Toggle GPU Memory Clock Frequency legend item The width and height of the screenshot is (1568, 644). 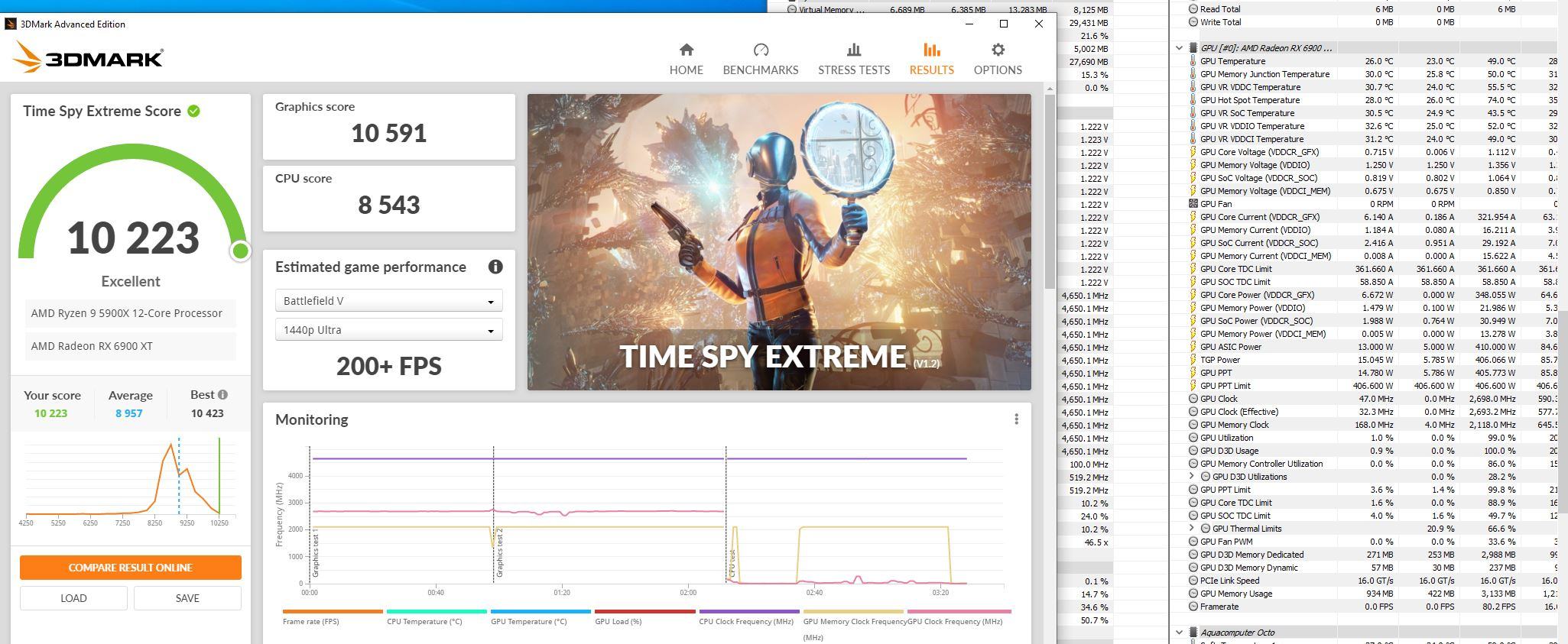point(853,625)
